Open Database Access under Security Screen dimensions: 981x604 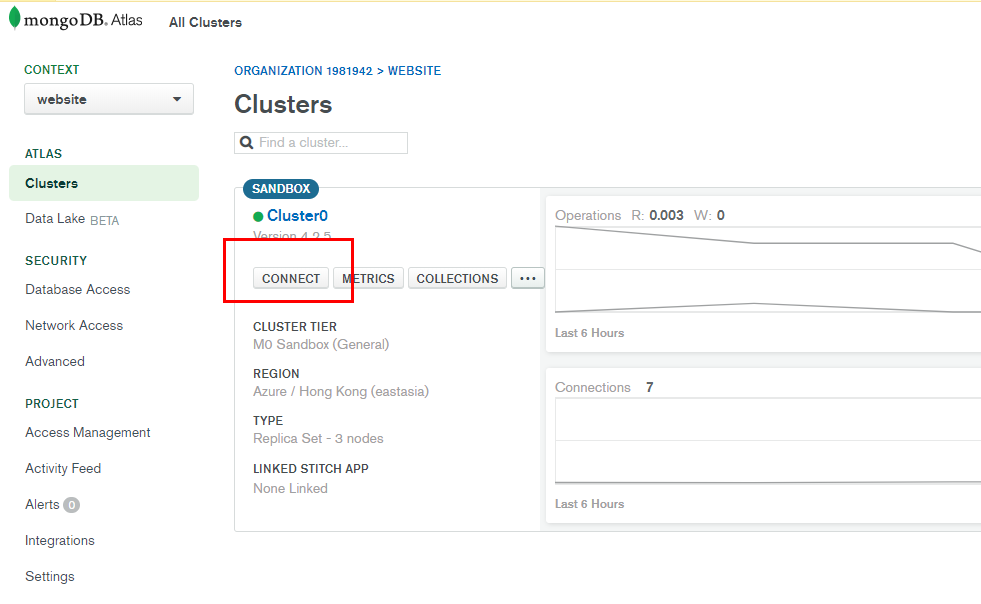(77, 289)
